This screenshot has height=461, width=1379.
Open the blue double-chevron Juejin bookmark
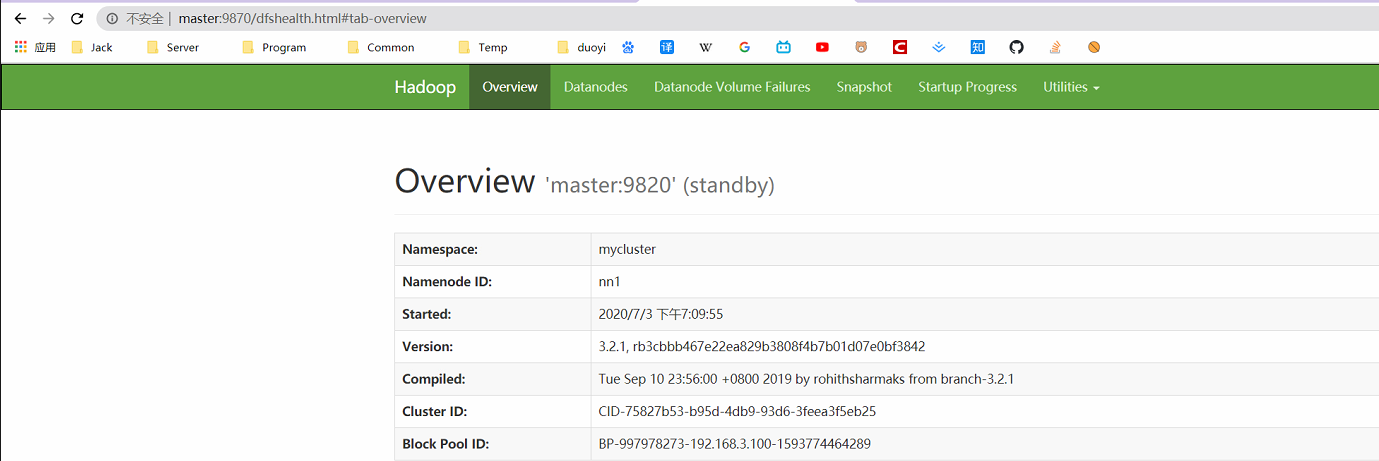939,47
